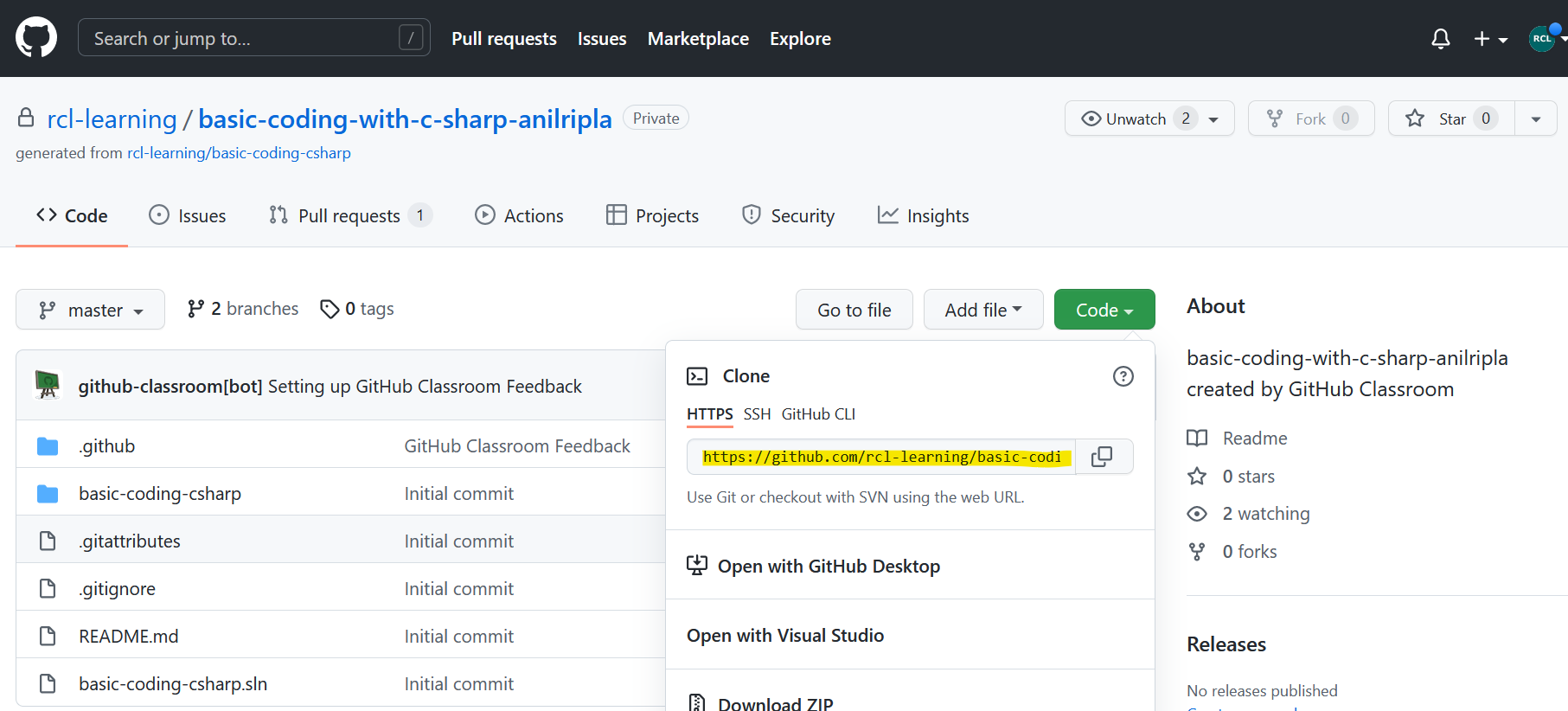Switch clone method to GitHub CLI
The image size is (1568, 711).
click(x=818, y=414)
